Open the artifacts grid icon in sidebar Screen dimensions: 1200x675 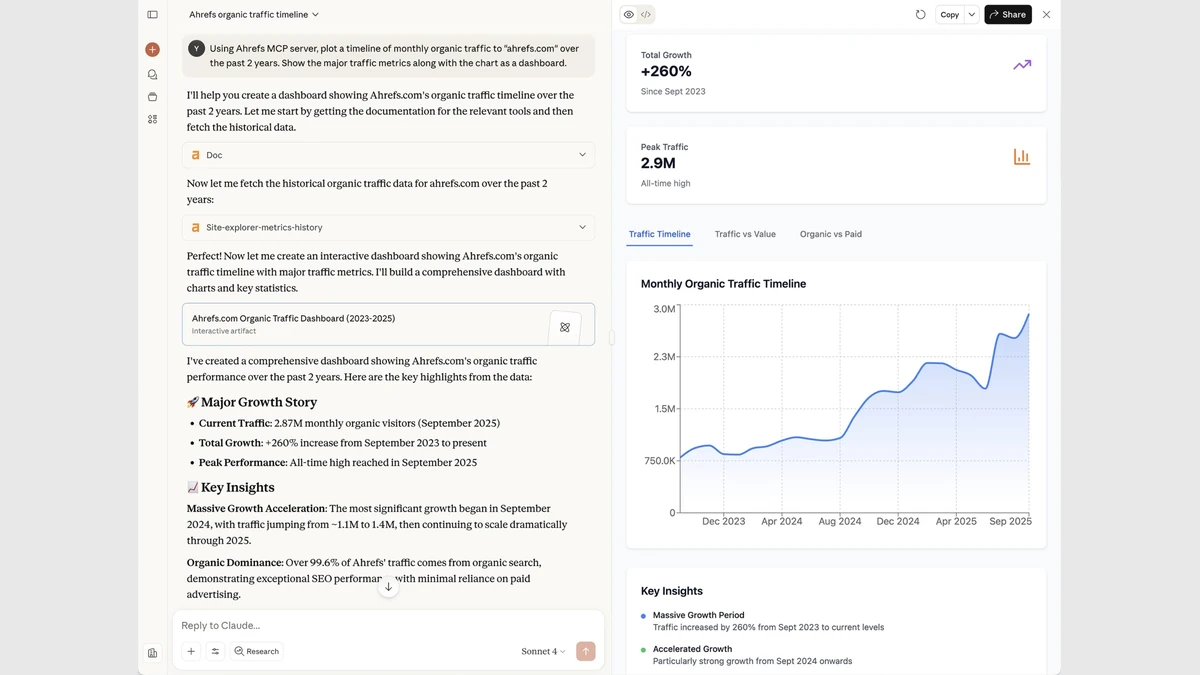click(x=152, y=119)
